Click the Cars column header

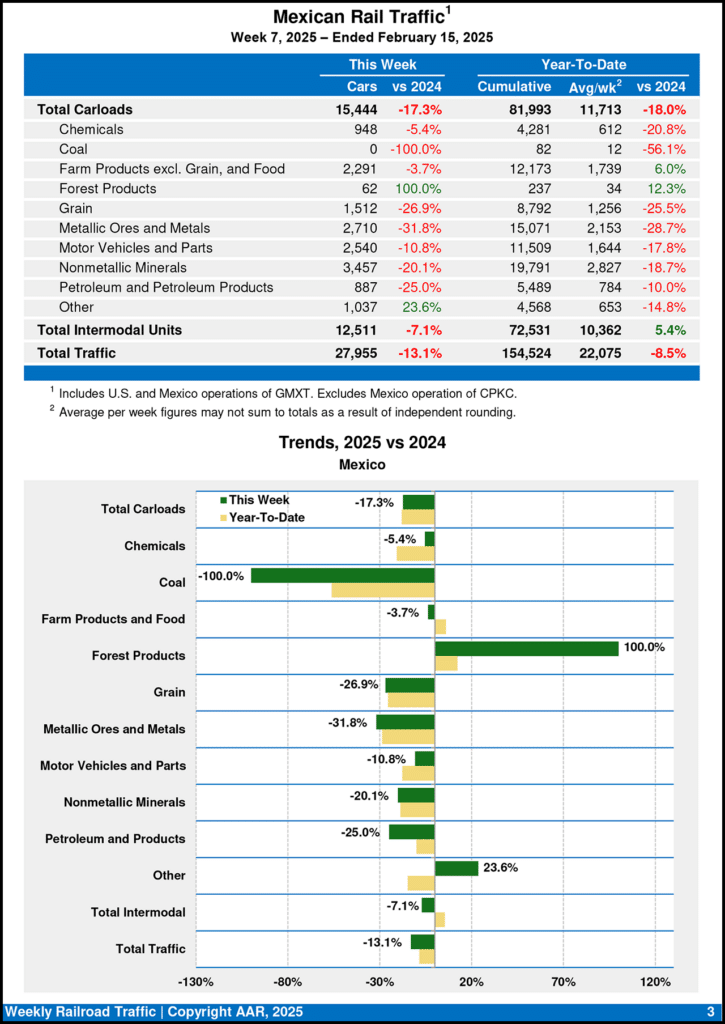pyautogui.click(x=362, y=87)
